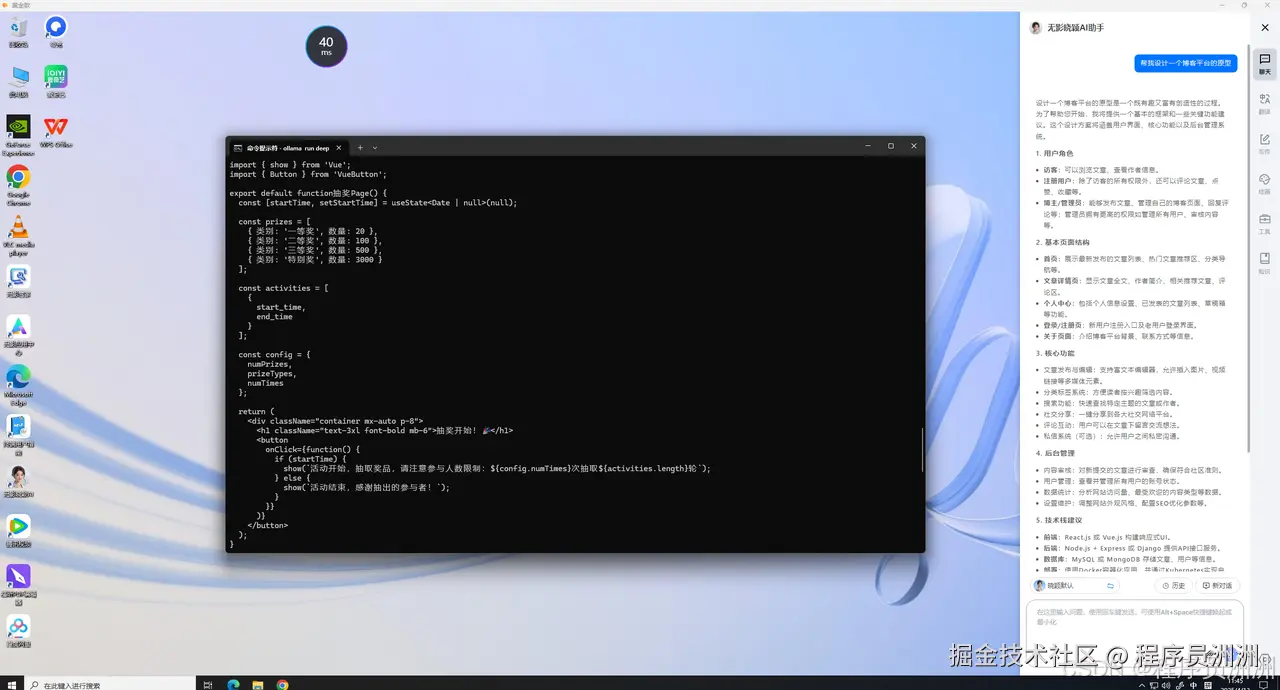The width and height of the screenshot is (1280, 690).
Task: Launch VLC media player desktop shortcut
Action: point(18,234)
